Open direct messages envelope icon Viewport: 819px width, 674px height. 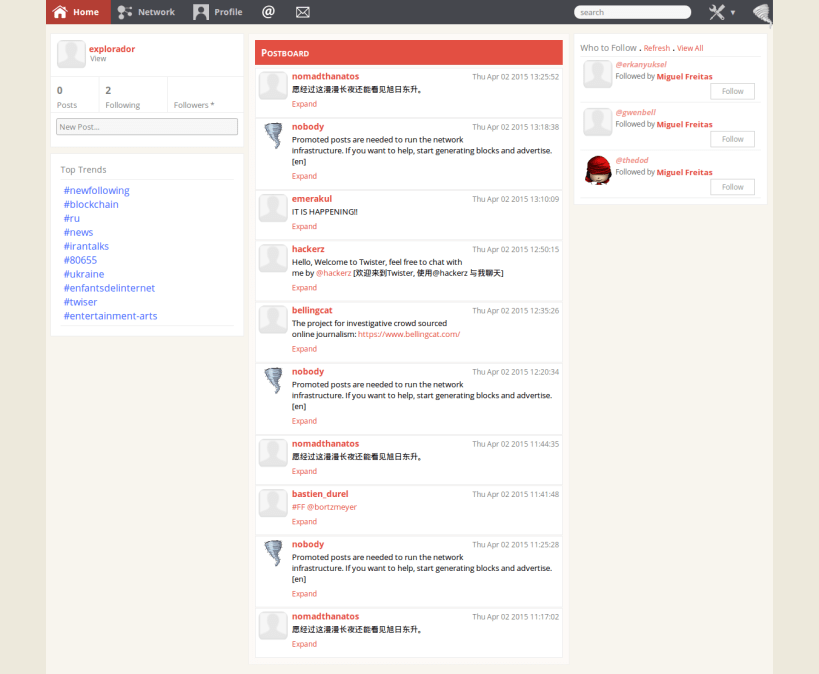[x=303, y=12]
